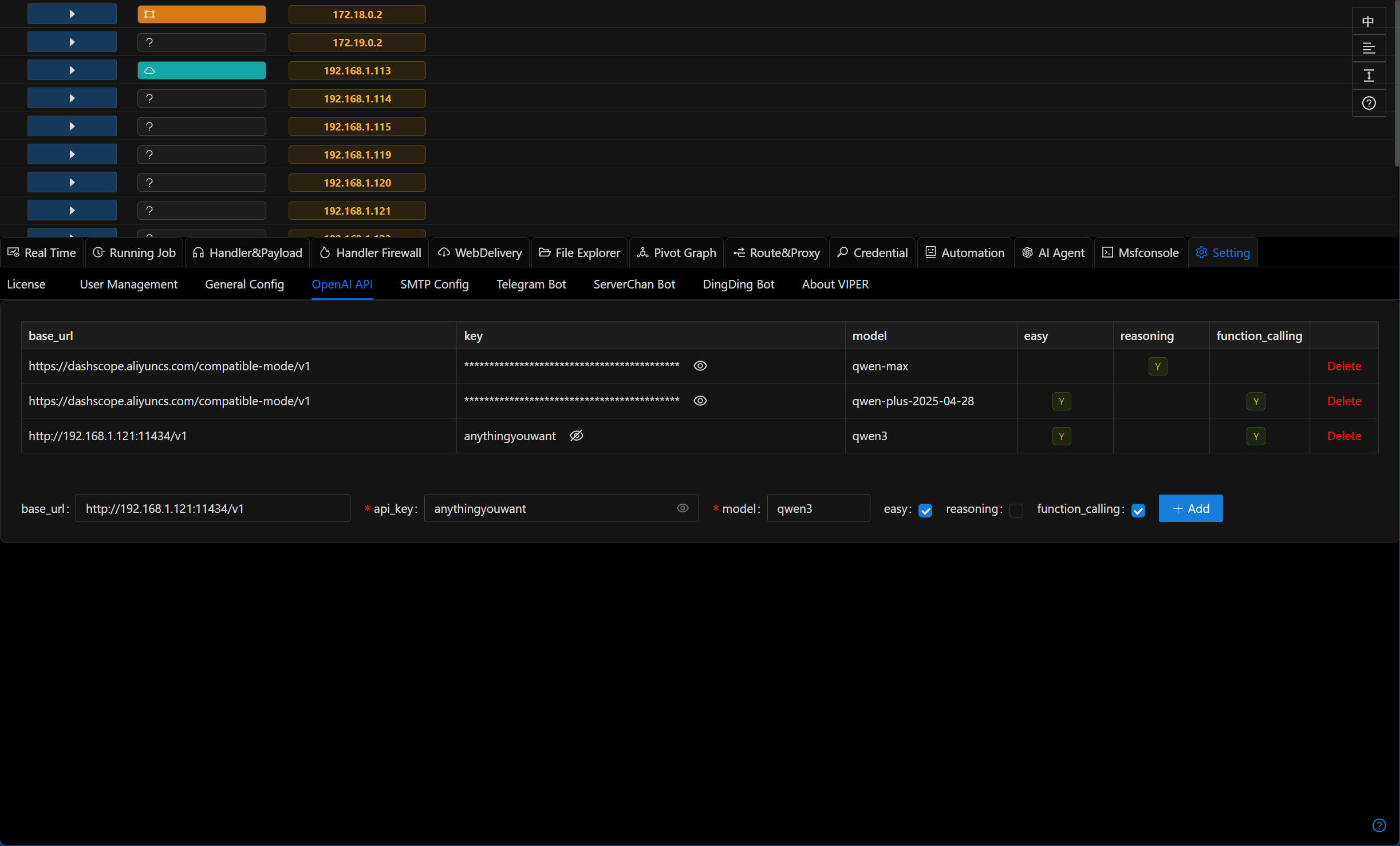Switch to the Automation tab
The image size is (1400, 846).
(965, 252)
